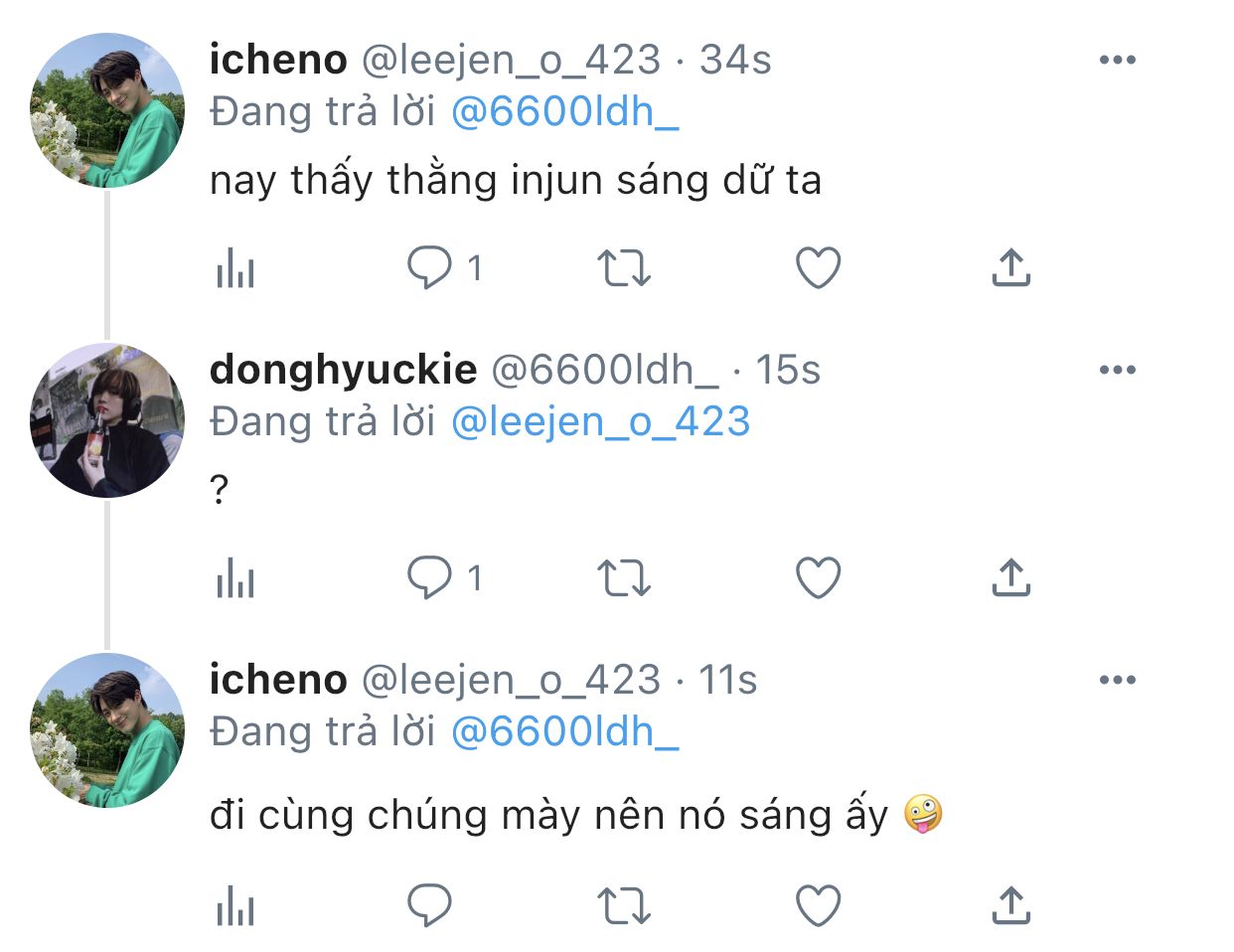
Task: View analytics on the 11s icheno tweet
Action: pyautogui.click(x=235, y=907)
